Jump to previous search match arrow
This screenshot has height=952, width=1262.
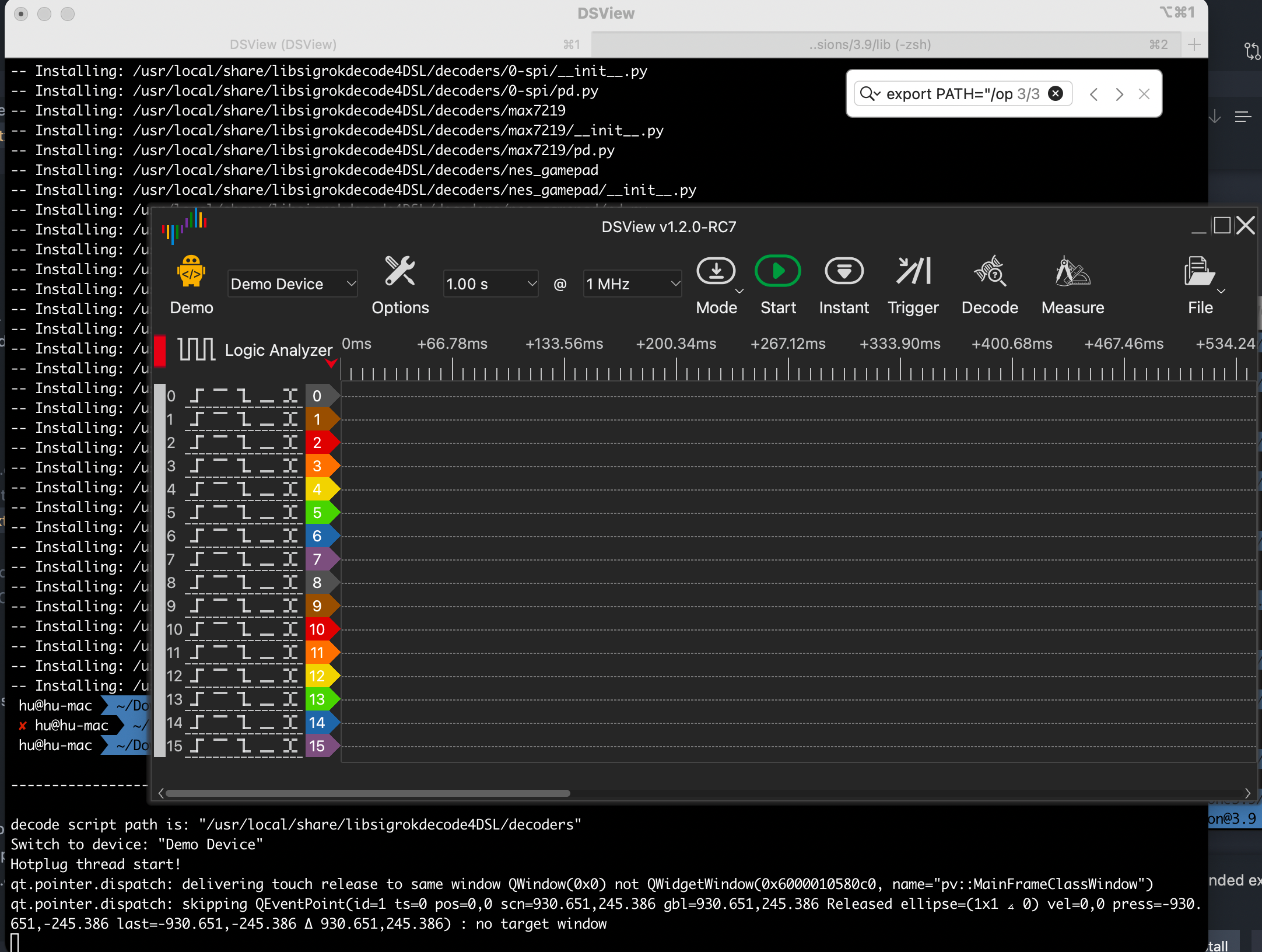[x=1093, y=94]
